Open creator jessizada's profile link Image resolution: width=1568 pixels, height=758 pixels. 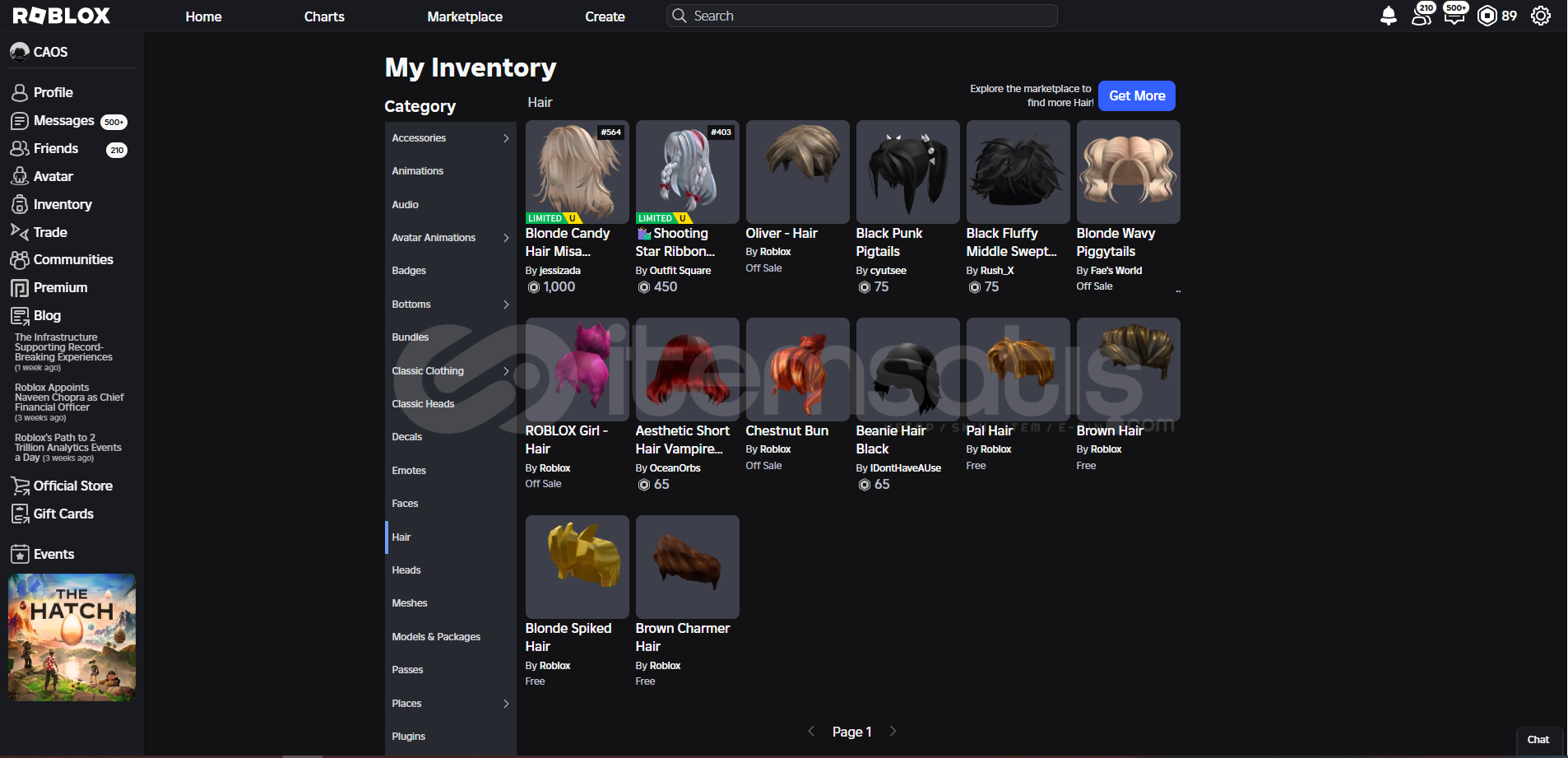(559, 271)
